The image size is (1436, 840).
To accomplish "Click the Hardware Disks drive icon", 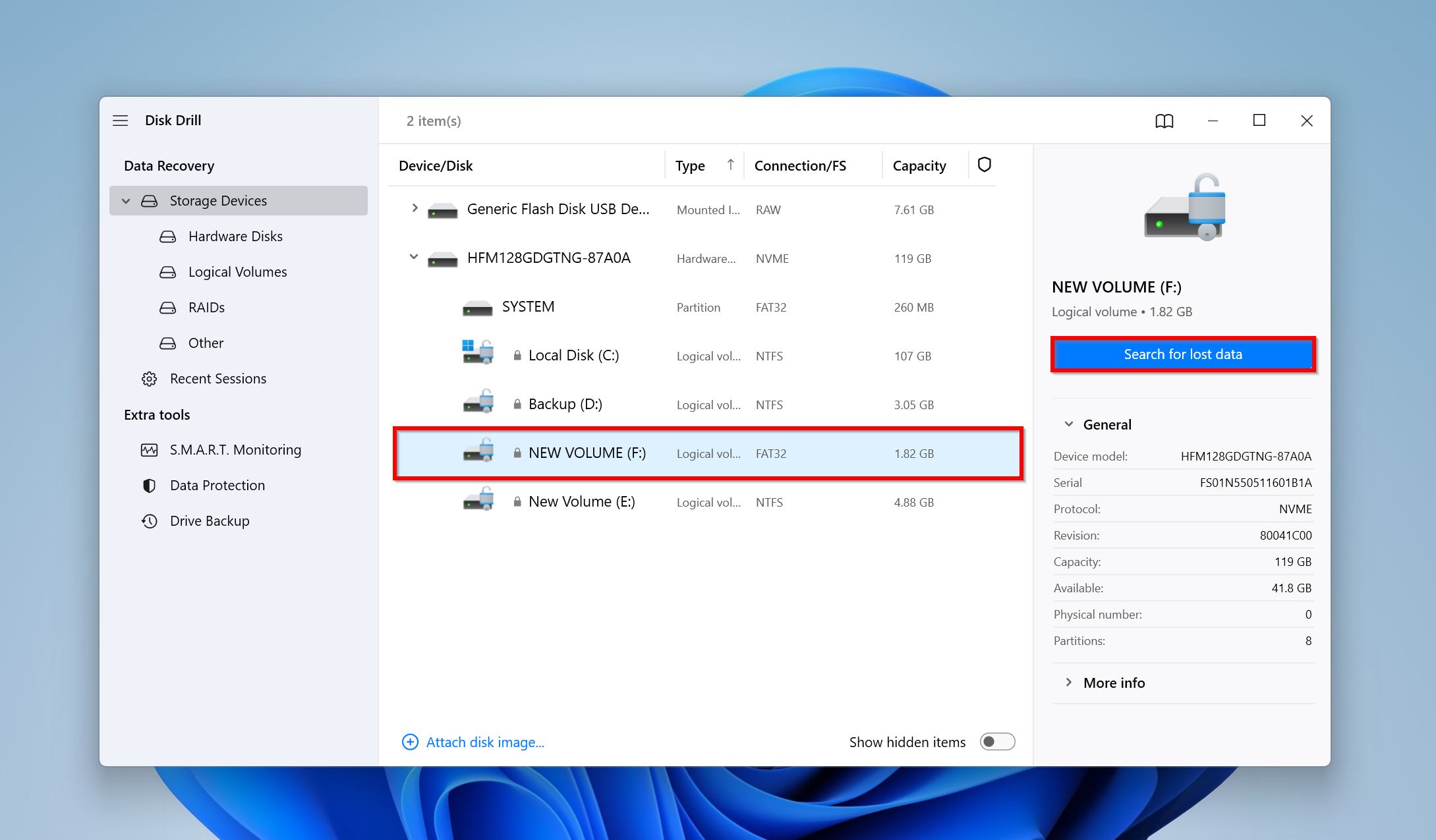I will pos(168,237).
